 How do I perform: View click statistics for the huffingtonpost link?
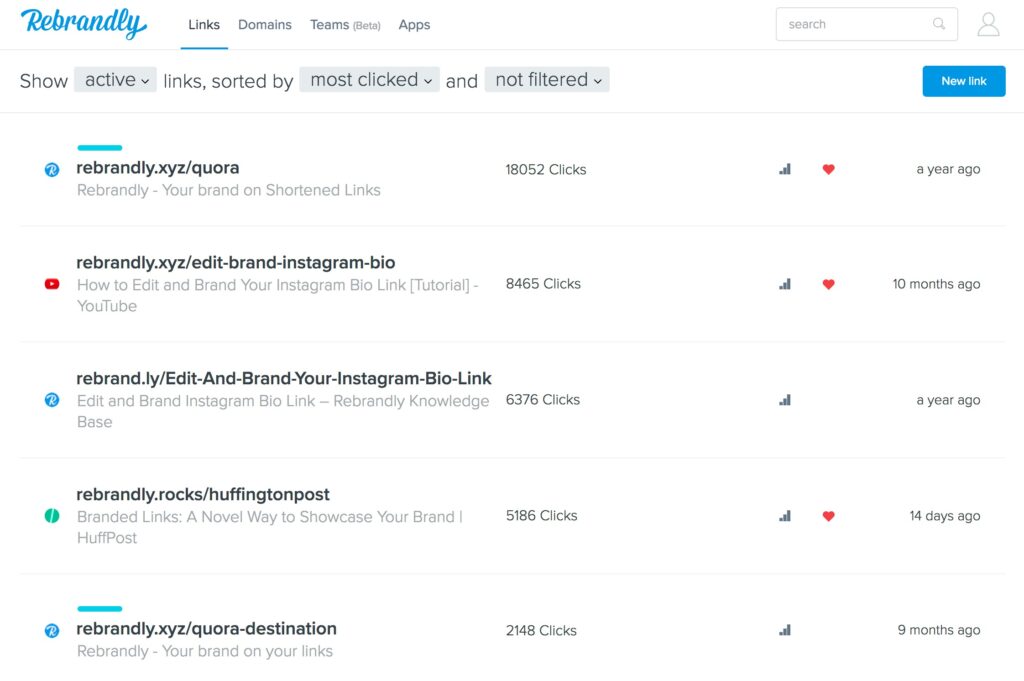pyautogui.click(x=784, y=516)
